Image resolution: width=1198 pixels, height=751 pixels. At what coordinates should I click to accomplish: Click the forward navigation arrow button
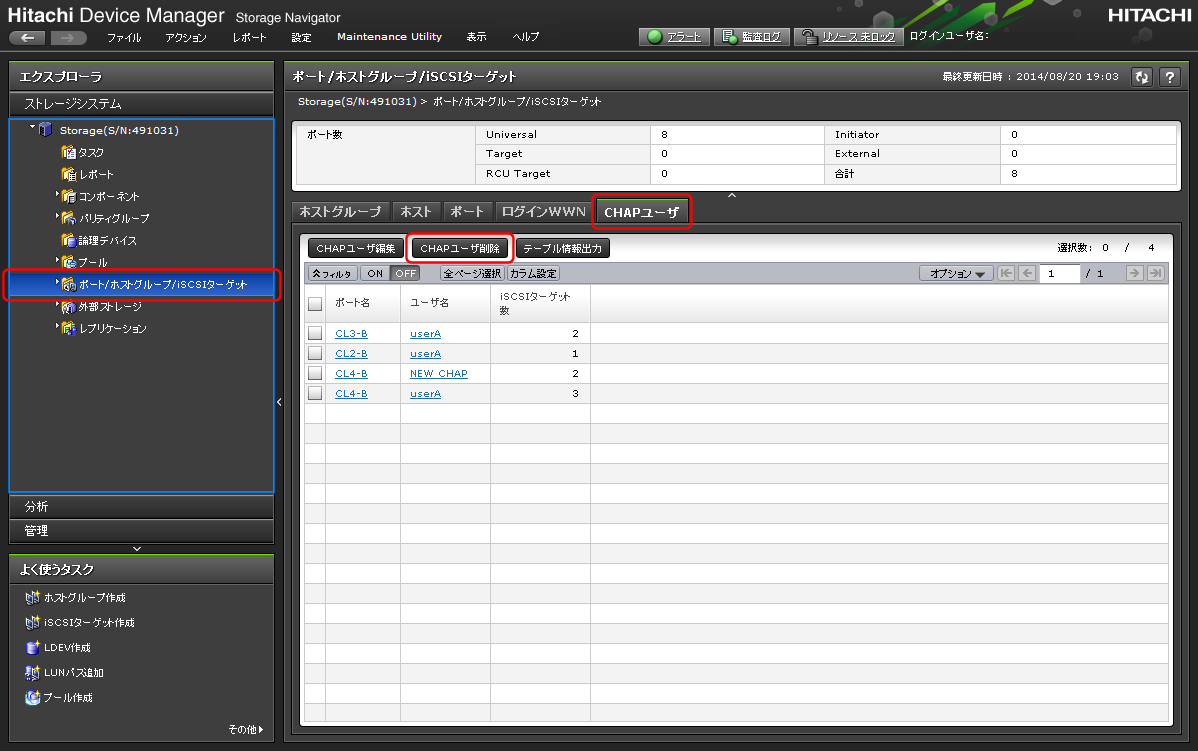(x=68, y=37)
